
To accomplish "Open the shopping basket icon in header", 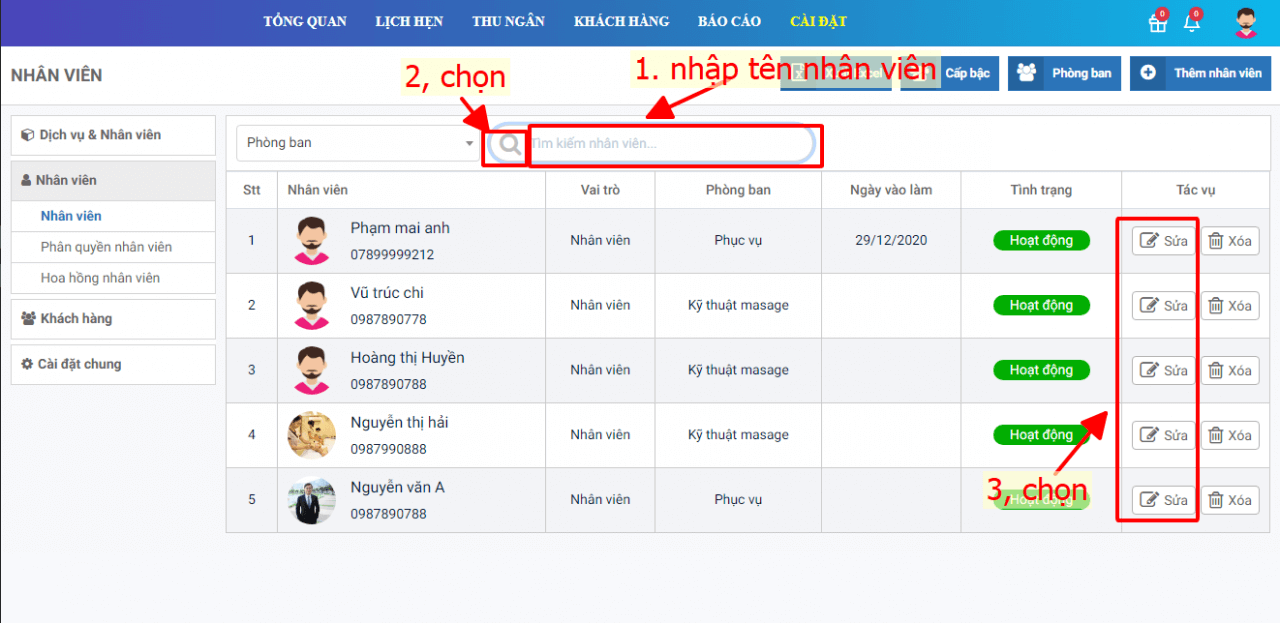I will (x=1157, y=23).
